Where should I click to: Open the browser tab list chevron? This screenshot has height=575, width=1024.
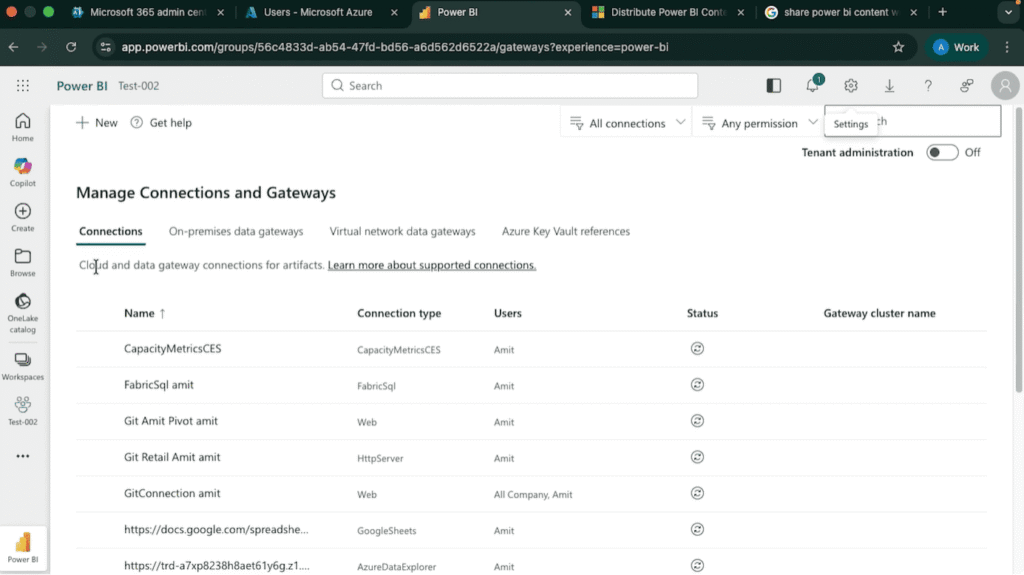pos(1008,12)
